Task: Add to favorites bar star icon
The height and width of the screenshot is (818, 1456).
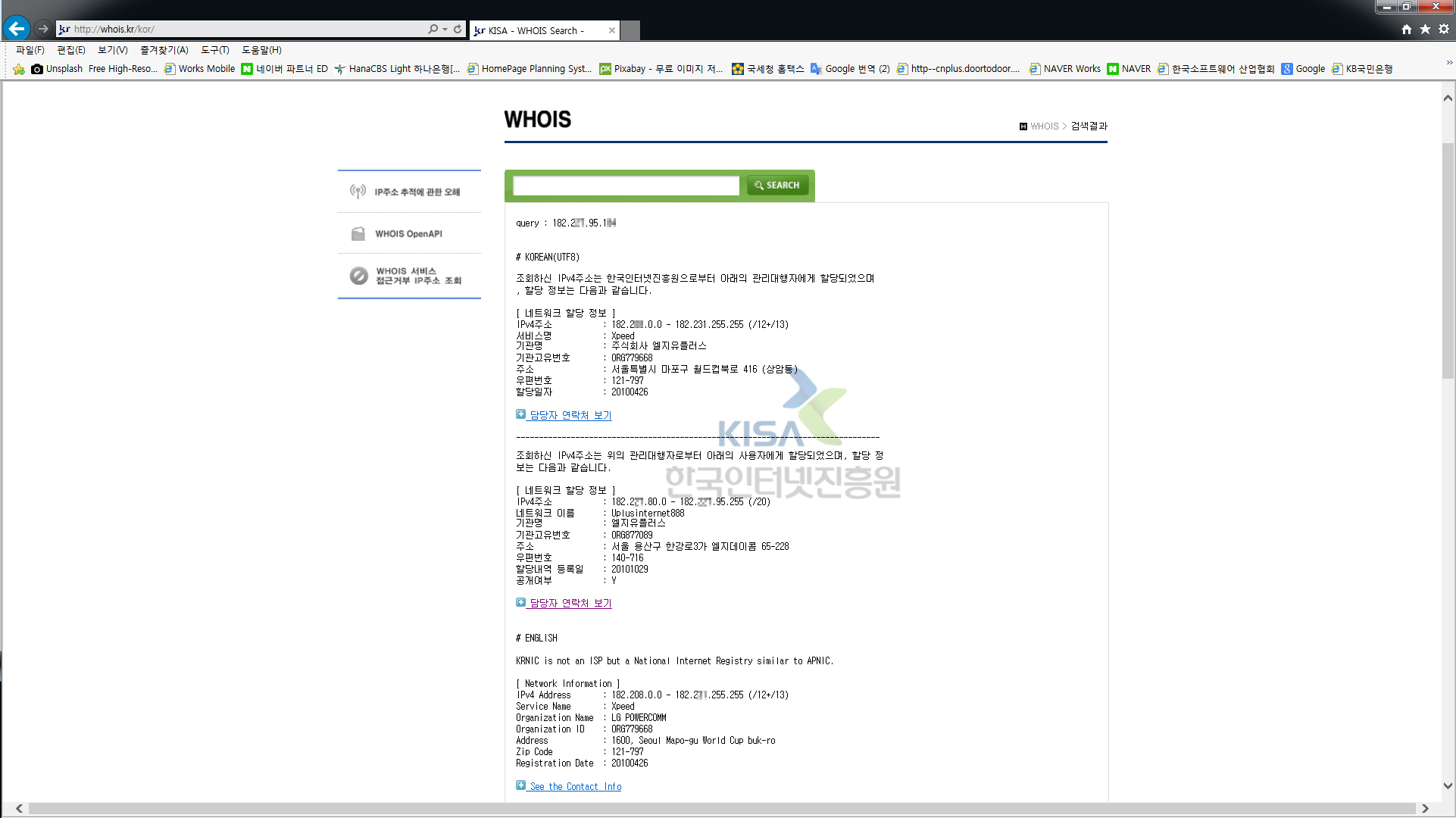Action: click(19, 69)
